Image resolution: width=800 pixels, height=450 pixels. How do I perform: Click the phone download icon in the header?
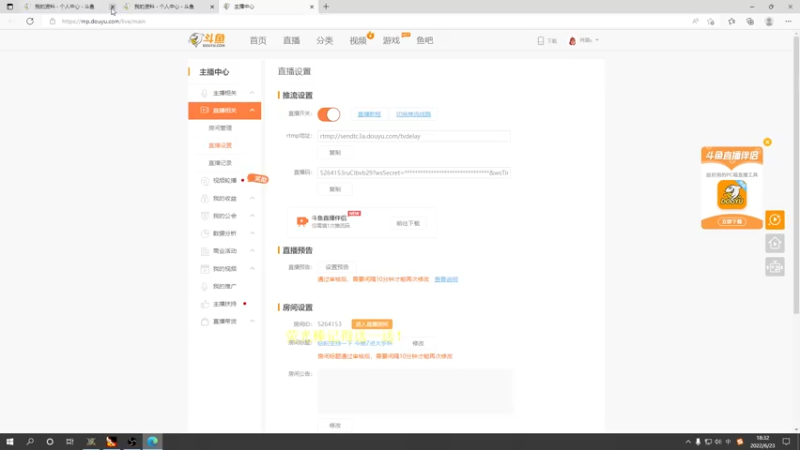point(541,40)
